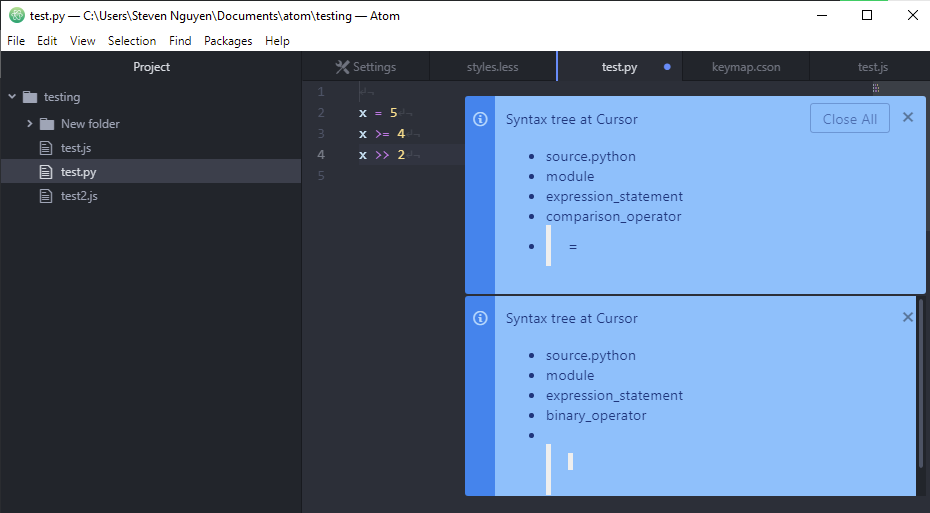
Task: Click info icon of first notification
Action: [x=480, y=119]
